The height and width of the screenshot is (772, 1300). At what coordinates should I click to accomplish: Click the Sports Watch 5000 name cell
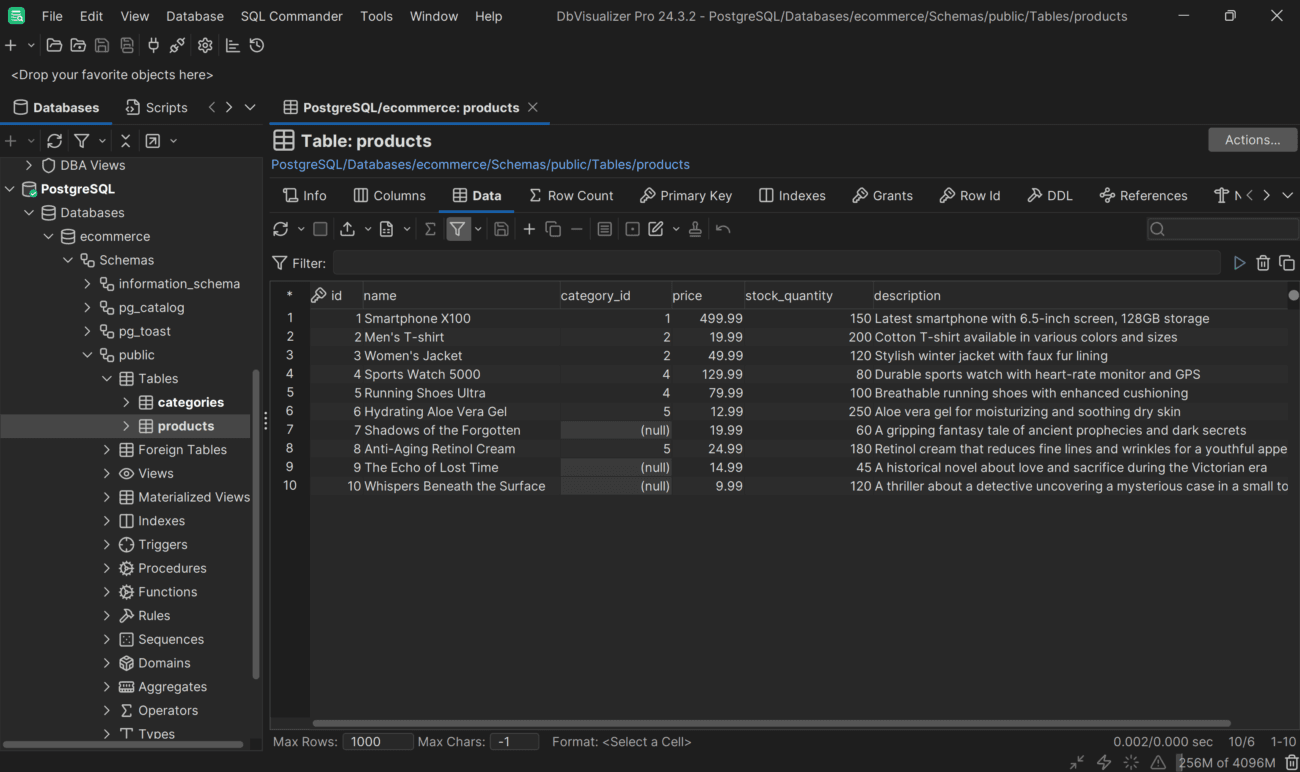[460, 374]
